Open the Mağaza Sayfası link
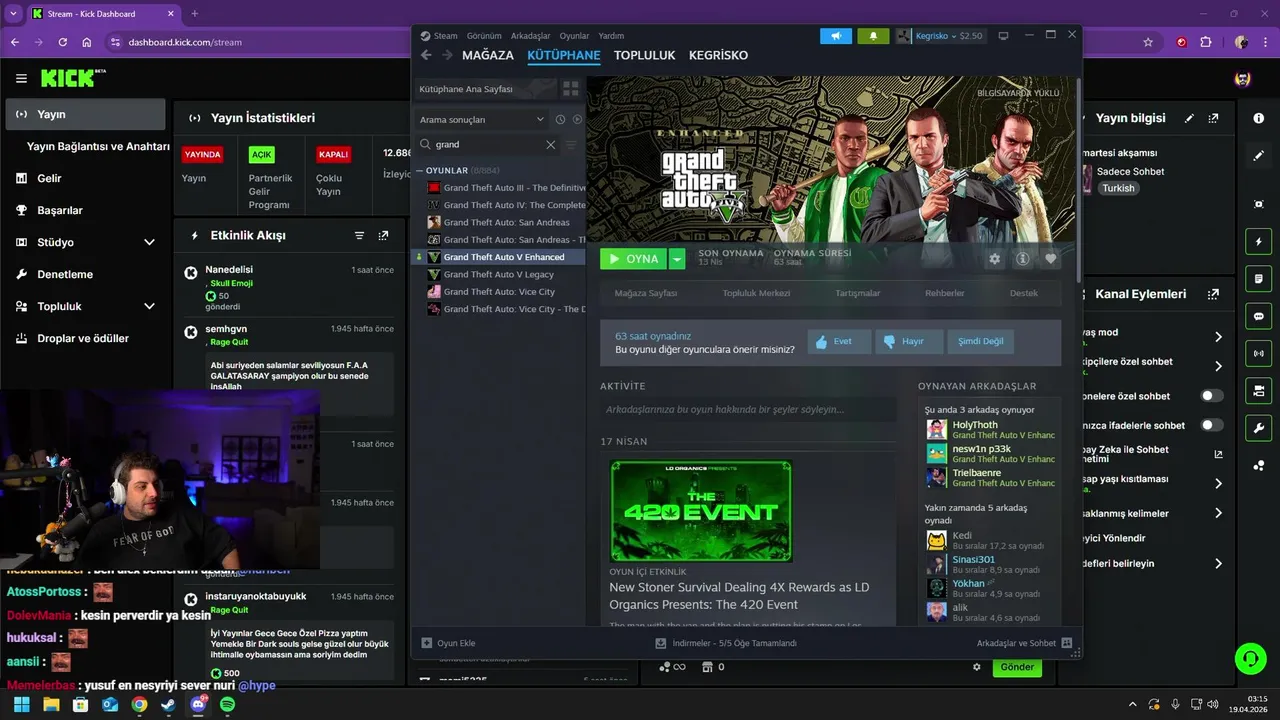This screenshot has height=720, width=1280. coord(646,293)
